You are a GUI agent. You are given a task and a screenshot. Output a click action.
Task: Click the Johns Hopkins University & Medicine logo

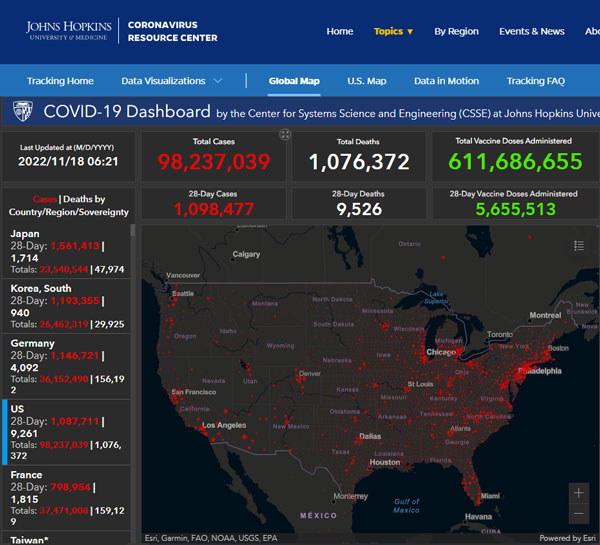click(68, 31)
